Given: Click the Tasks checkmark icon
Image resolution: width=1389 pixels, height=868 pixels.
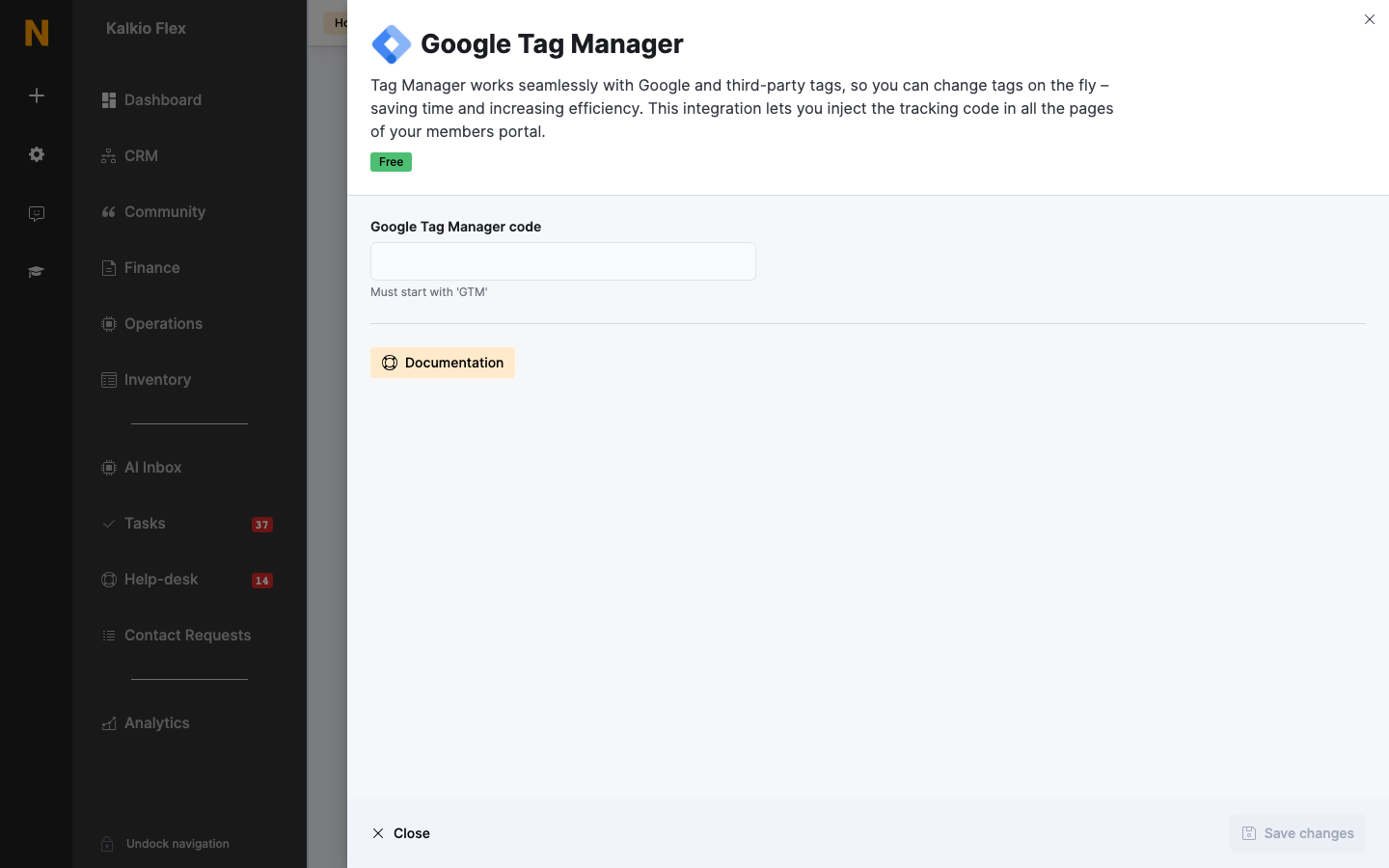Looking at the screenshot, I should click(x=109, y=524).
